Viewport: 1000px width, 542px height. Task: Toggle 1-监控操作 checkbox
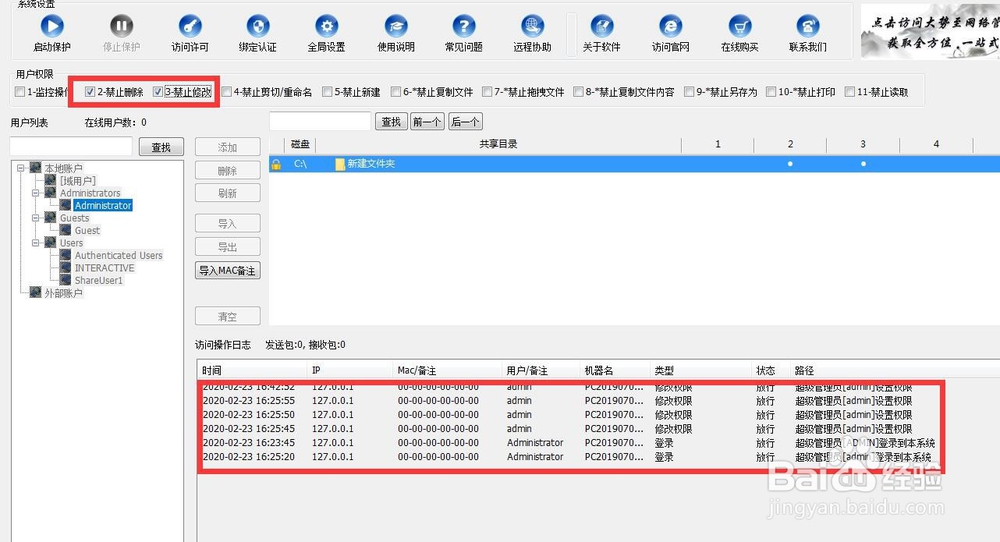coord(20,92)
